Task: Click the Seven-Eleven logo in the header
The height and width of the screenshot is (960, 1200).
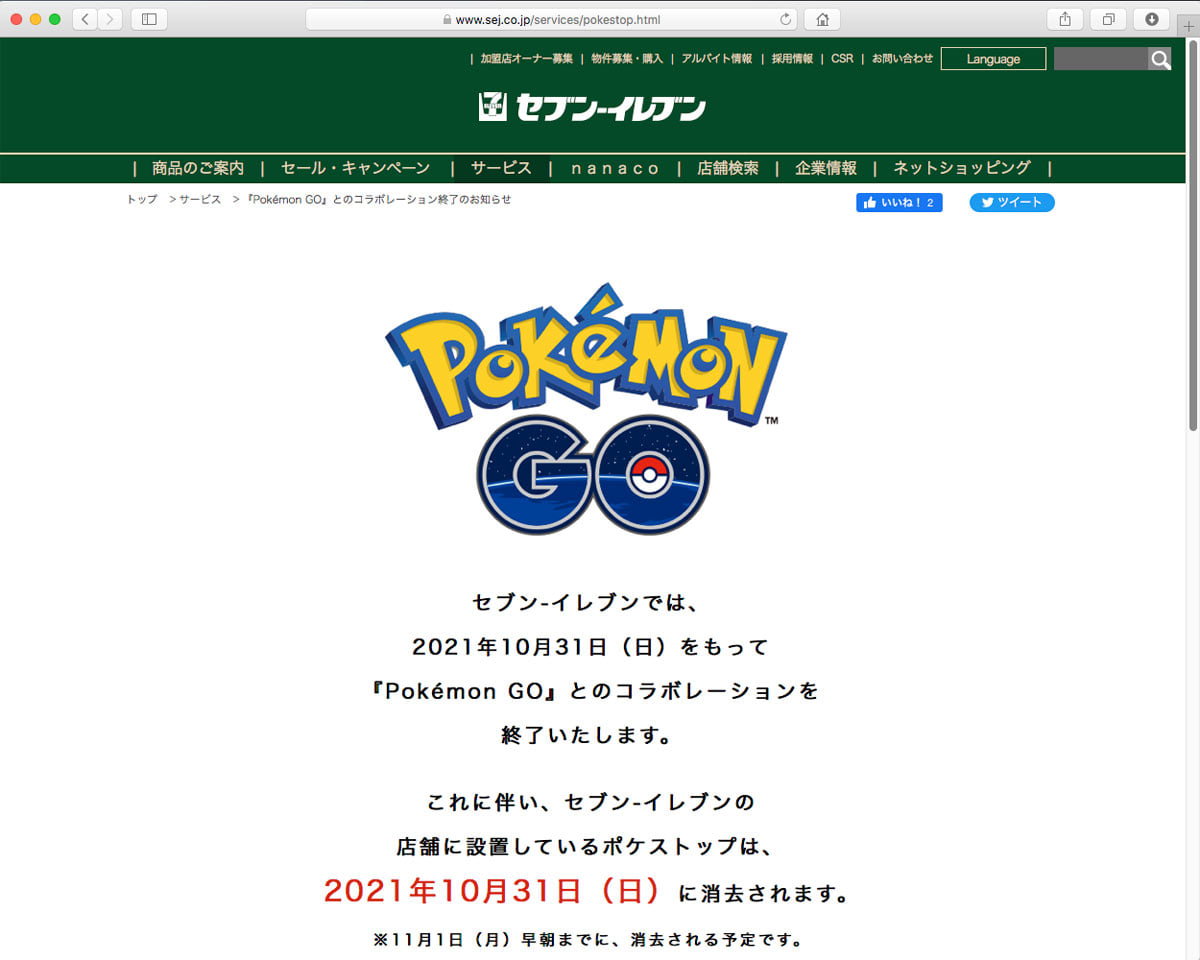Action: pyautogui.click(x=592, y=106)
